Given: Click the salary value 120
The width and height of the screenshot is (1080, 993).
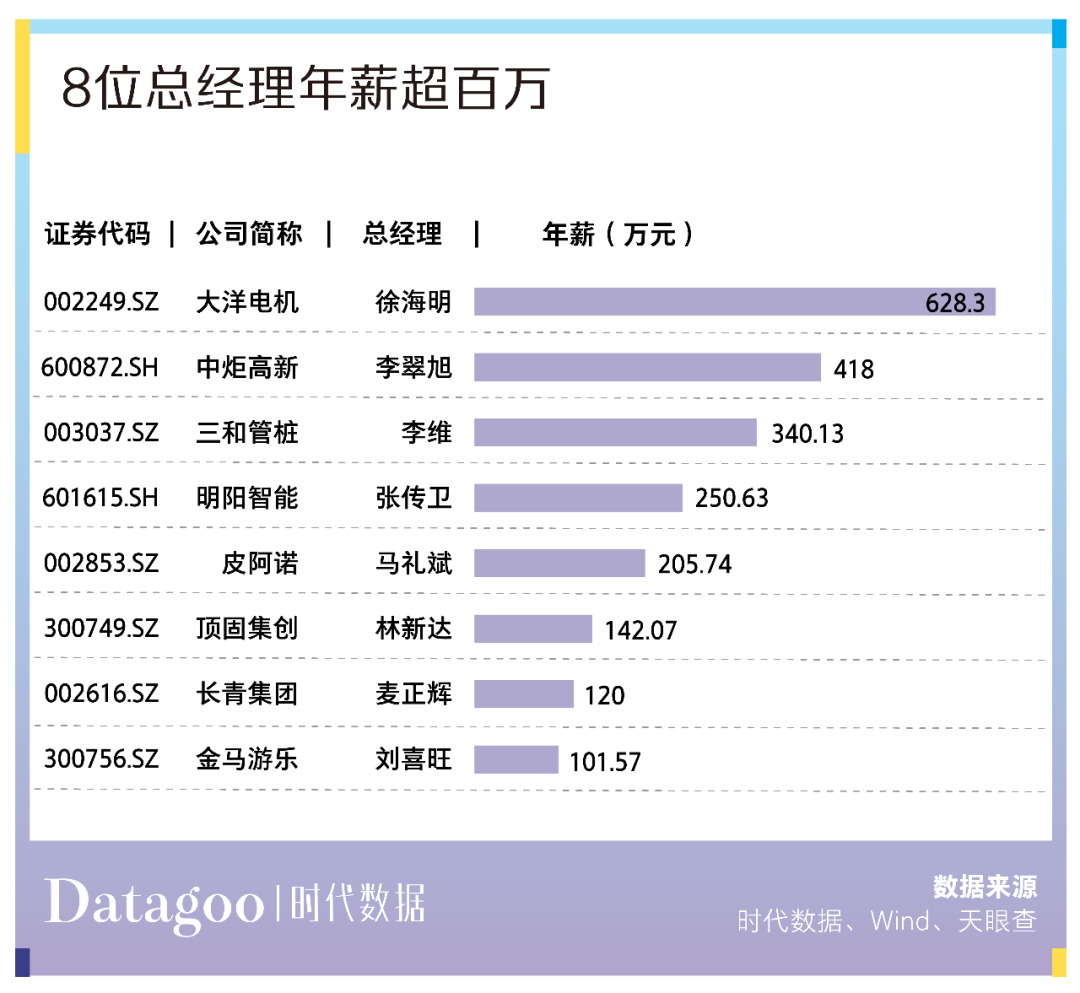Looking at the screenshot, I should click(x=604, y=696).
